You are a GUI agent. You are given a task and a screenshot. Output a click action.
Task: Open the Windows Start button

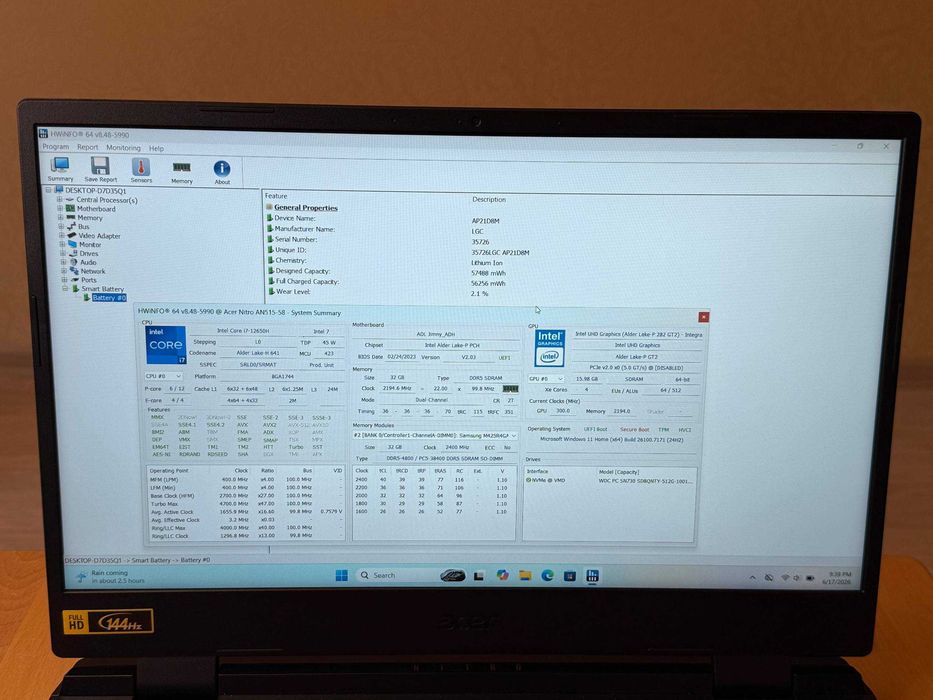click(x=342, y=575)
